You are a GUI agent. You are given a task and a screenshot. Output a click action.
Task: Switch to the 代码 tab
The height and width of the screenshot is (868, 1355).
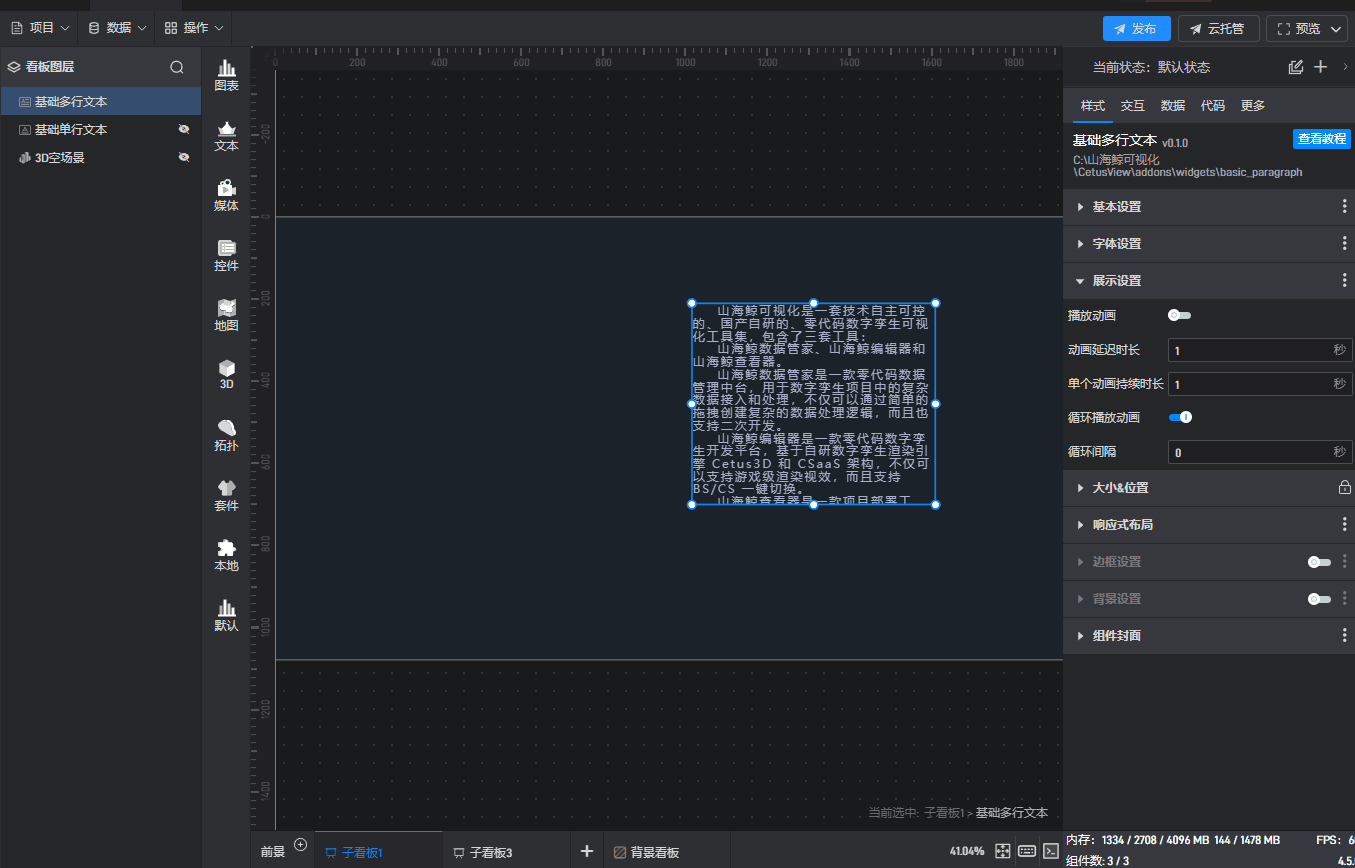click(1213, 106)
